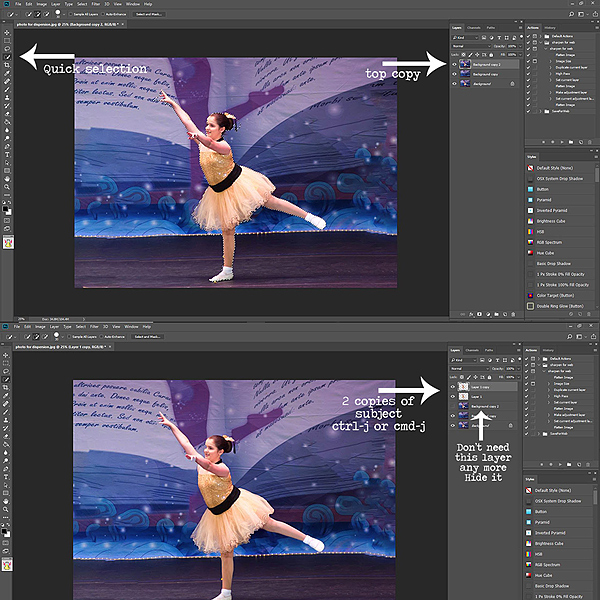The image size is (600, 600).
Task: Apply Brightness Cube style in top Styles panel
Action: pos(551,221)
